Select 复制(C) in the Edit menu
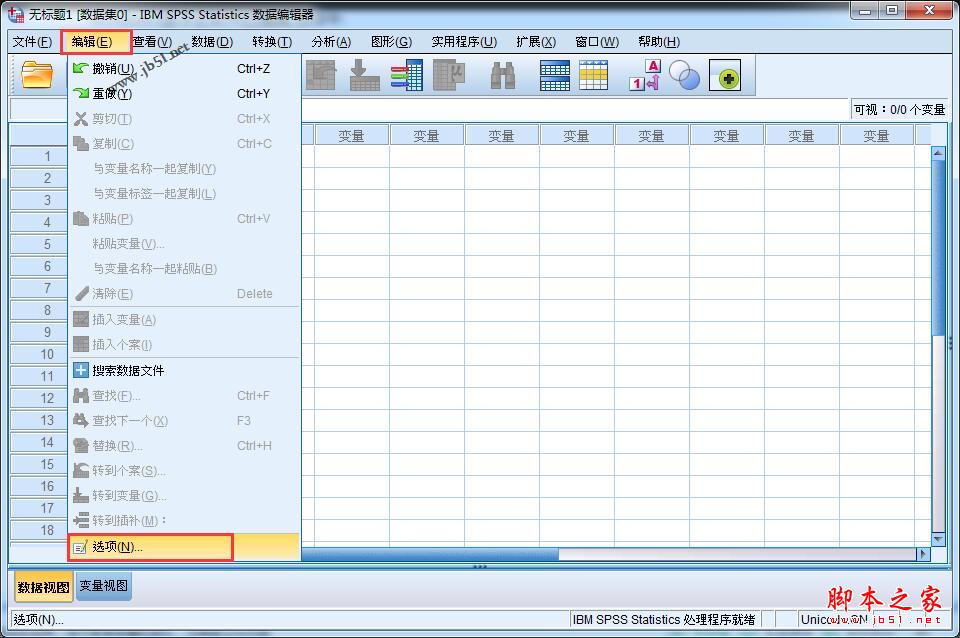The width and height of the screenshot is (960, 638). click(x=184, y=144)
